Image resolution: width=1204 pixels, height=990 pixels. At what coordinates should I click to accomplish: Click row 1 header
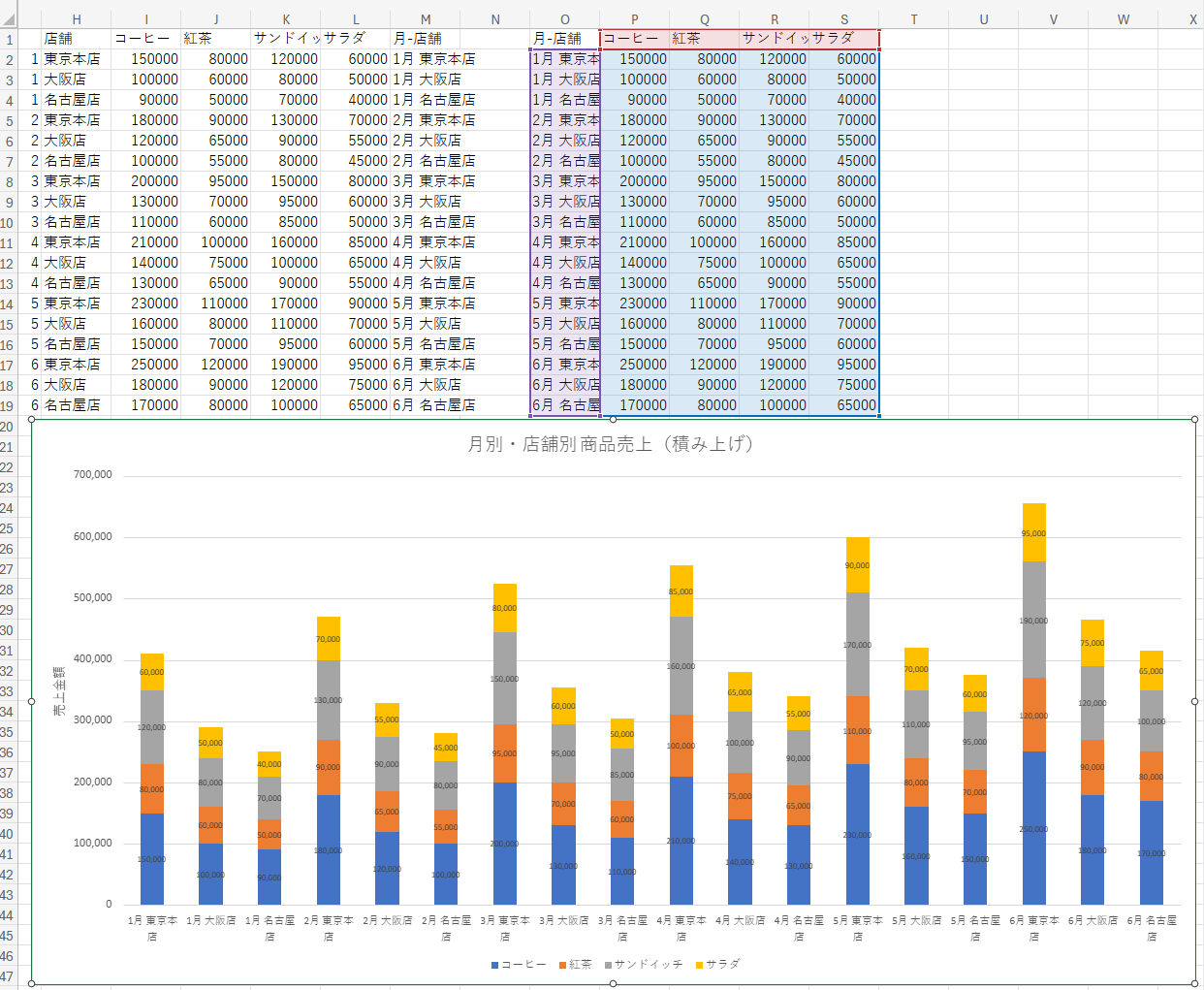9,39
